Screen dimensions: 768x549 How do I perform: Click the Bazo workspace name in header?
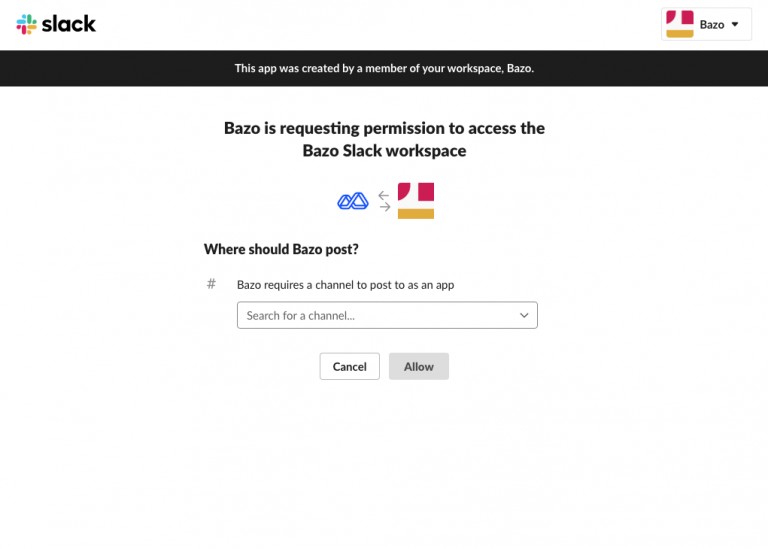click(712, 24)
